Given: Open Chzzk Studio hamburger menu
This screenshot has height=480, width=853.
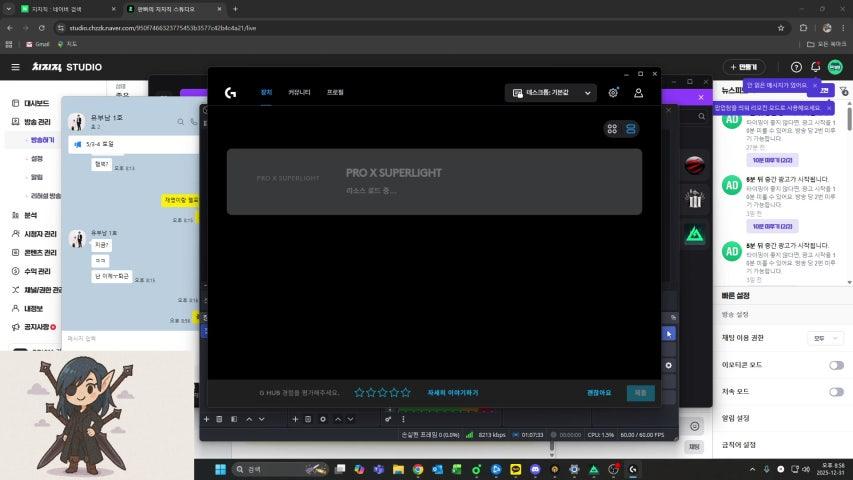Looking at the screenshot, I should 15,67.
